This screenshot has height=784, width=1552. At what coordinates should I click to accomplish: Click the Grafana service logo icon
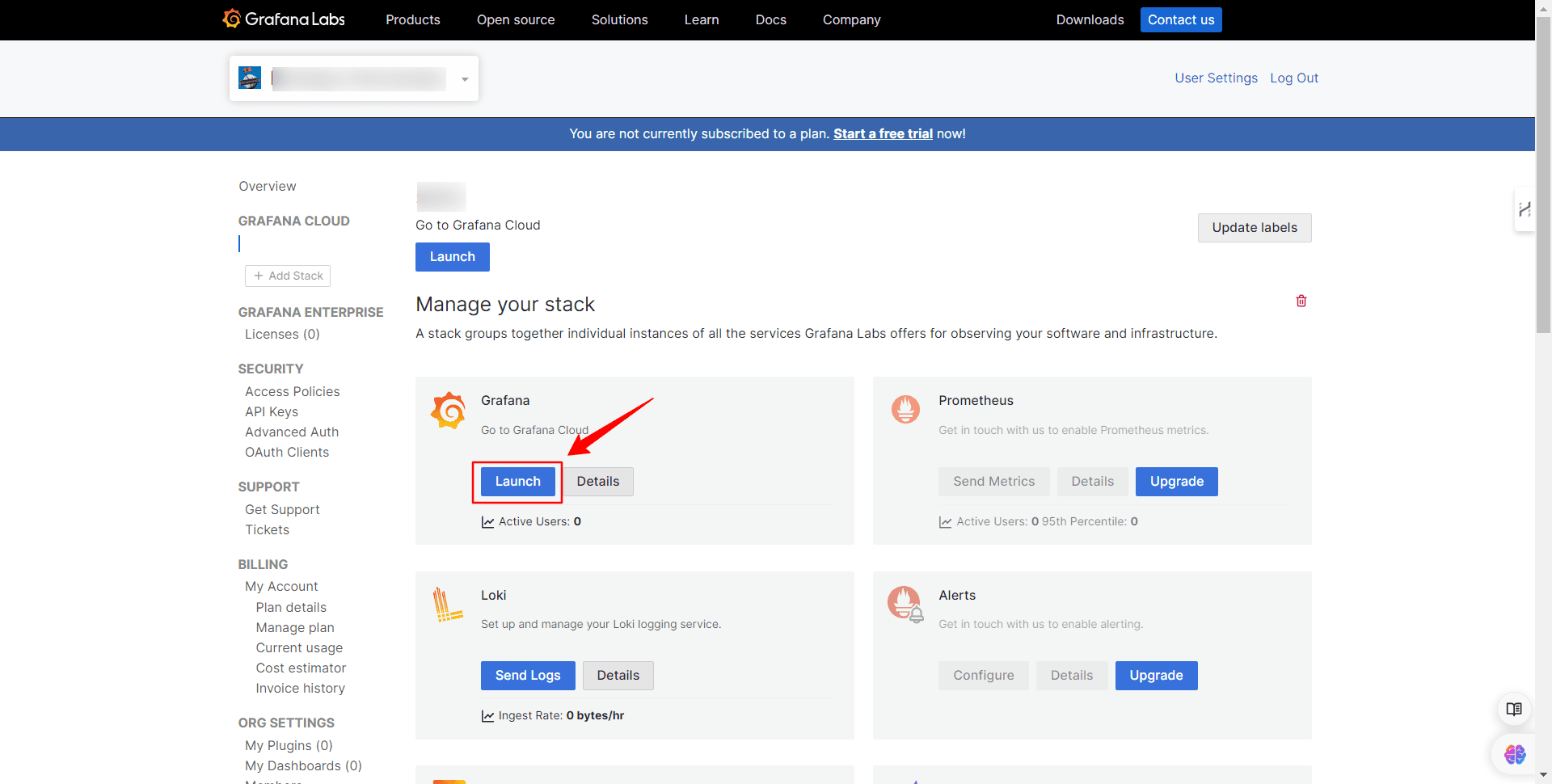(449, 411)
